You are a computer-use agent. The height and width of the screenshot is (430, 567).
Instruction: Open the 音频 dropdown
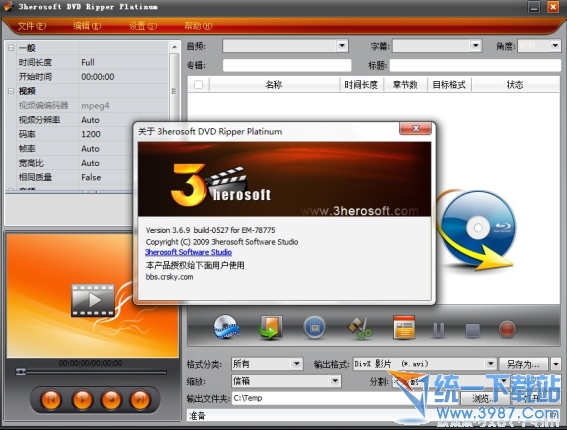coord(342,46)
